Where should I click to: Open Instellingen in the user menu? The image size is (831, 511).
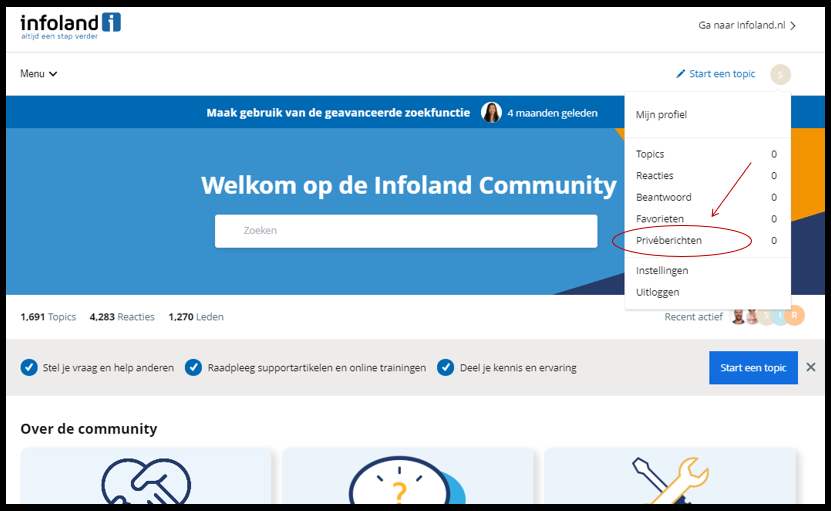662,270
